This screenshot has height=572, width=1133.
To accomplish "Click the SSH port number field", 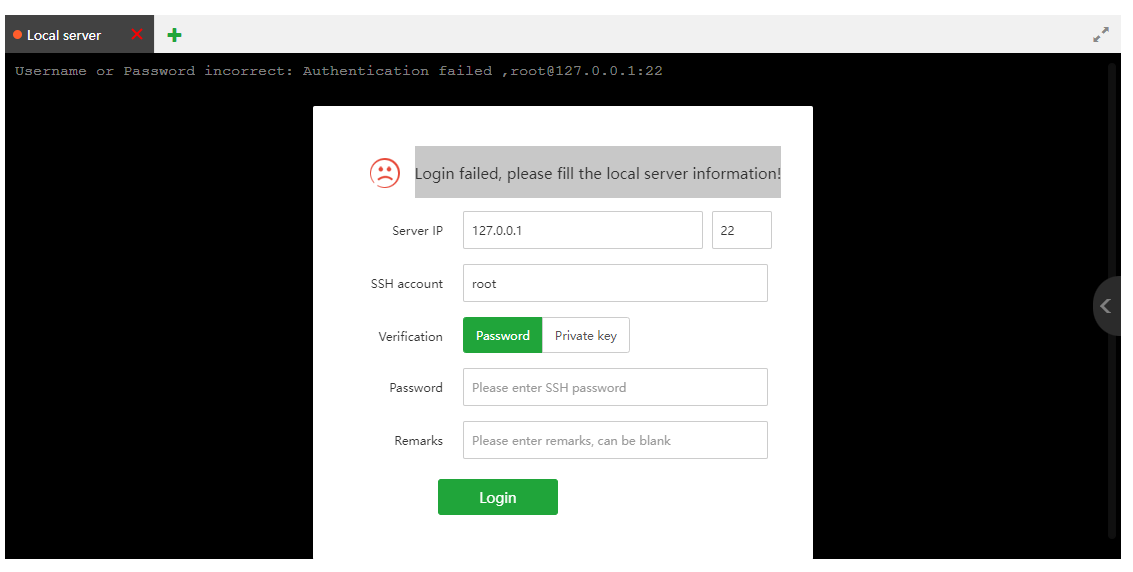I will click(x=741, y=230).
